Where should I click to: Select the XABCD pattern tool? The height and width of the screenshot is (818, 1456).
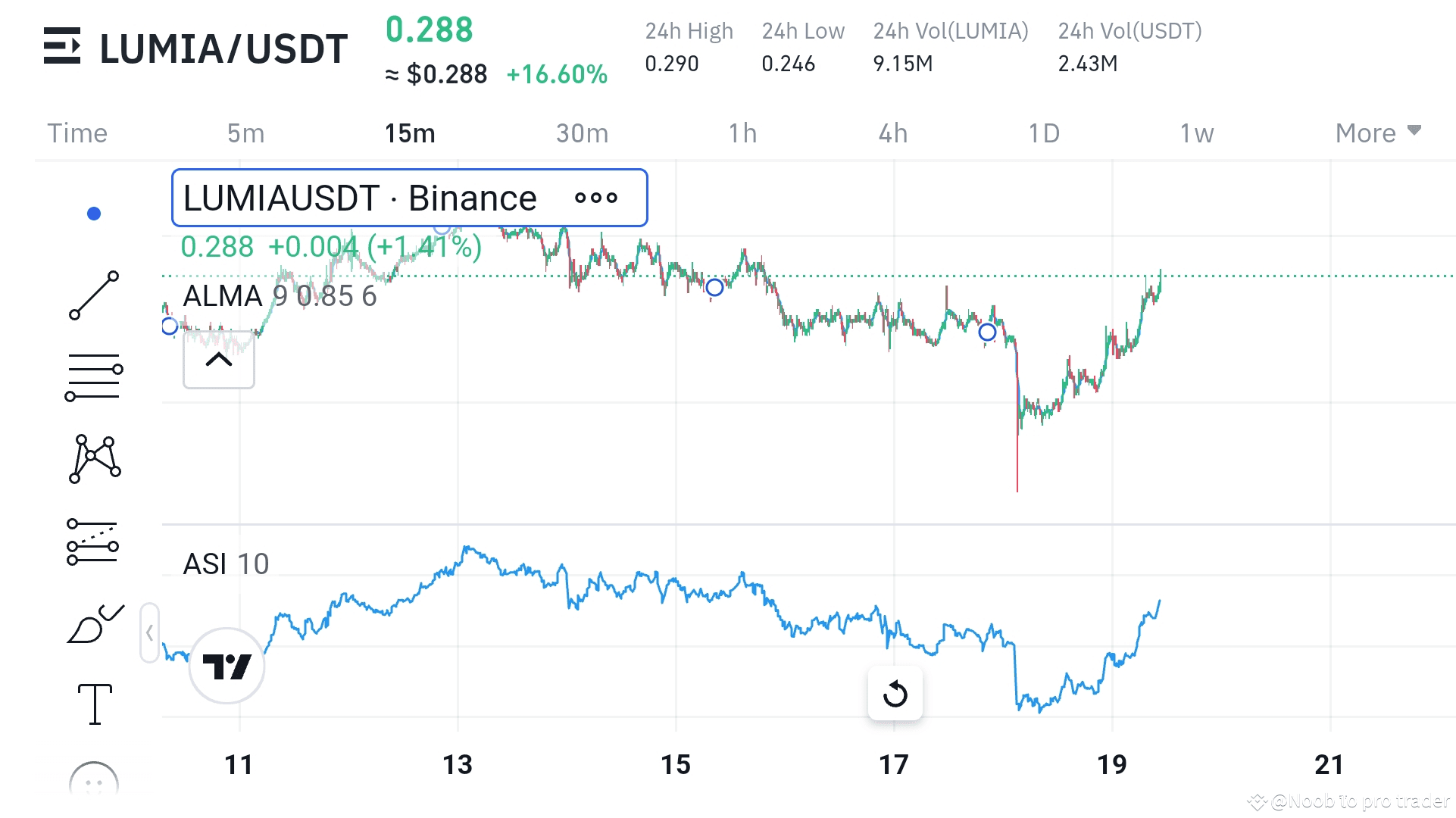click(95, 459)
